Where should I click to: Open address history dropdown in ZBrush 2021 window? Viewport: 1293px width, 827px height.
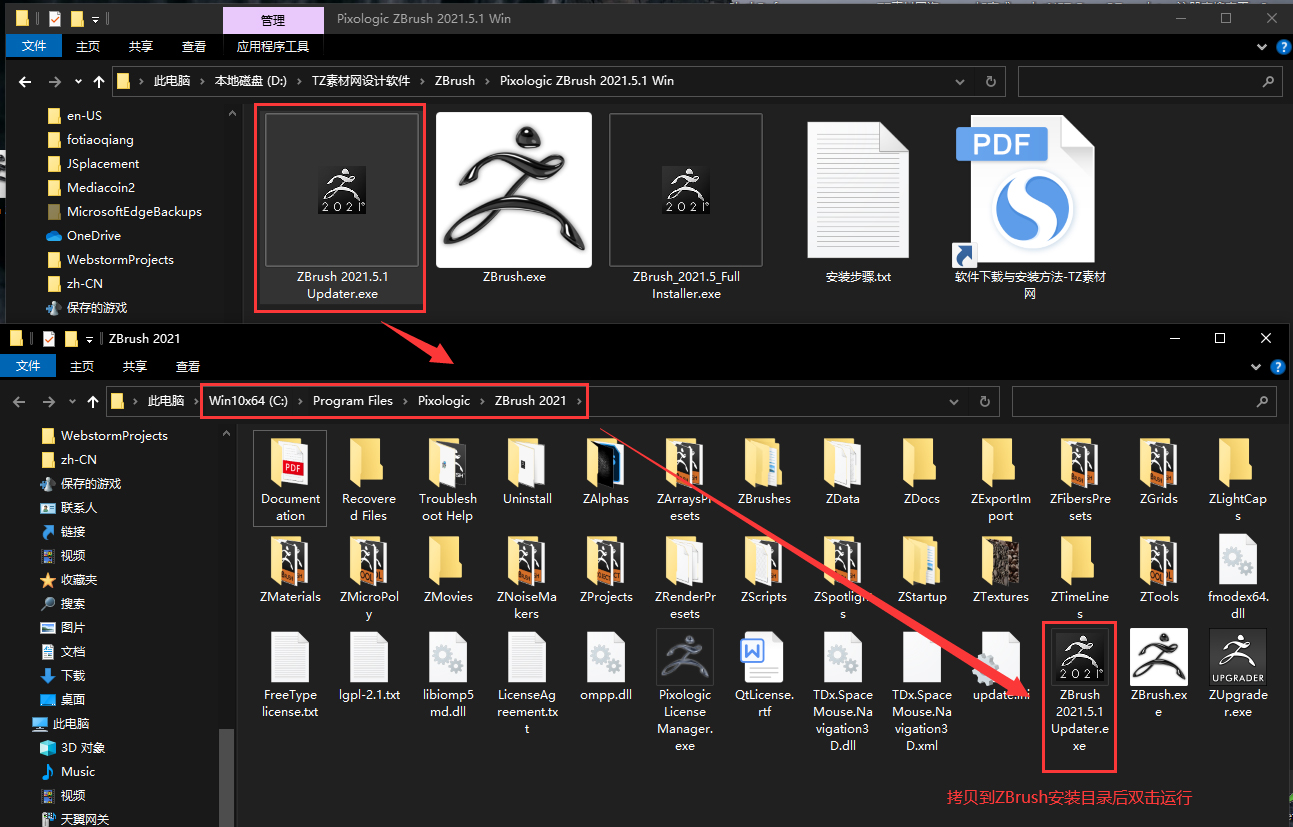tap(955, 401)
